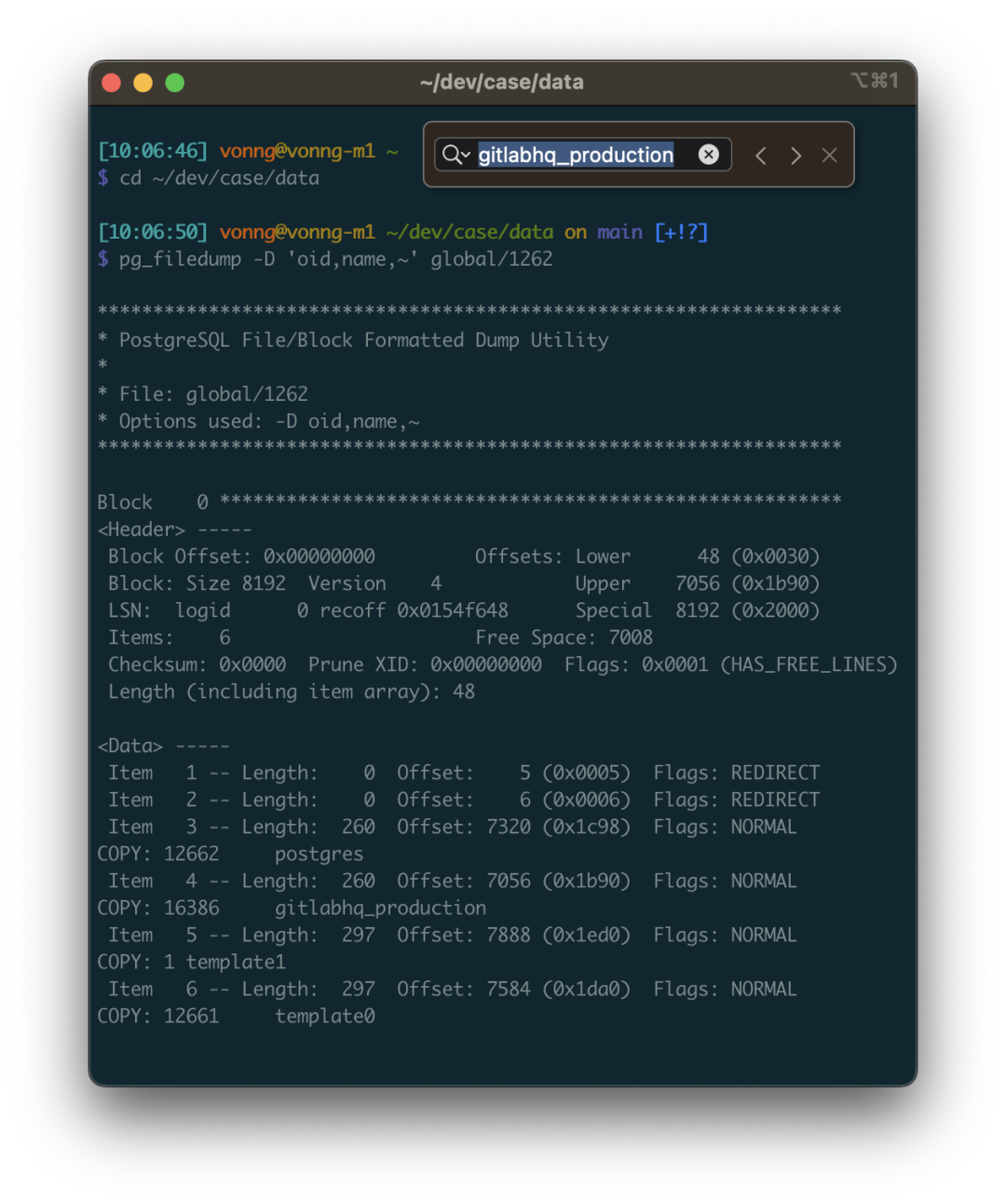
Task: Click the Free Space: 7008 value
Action: [563, 637]
